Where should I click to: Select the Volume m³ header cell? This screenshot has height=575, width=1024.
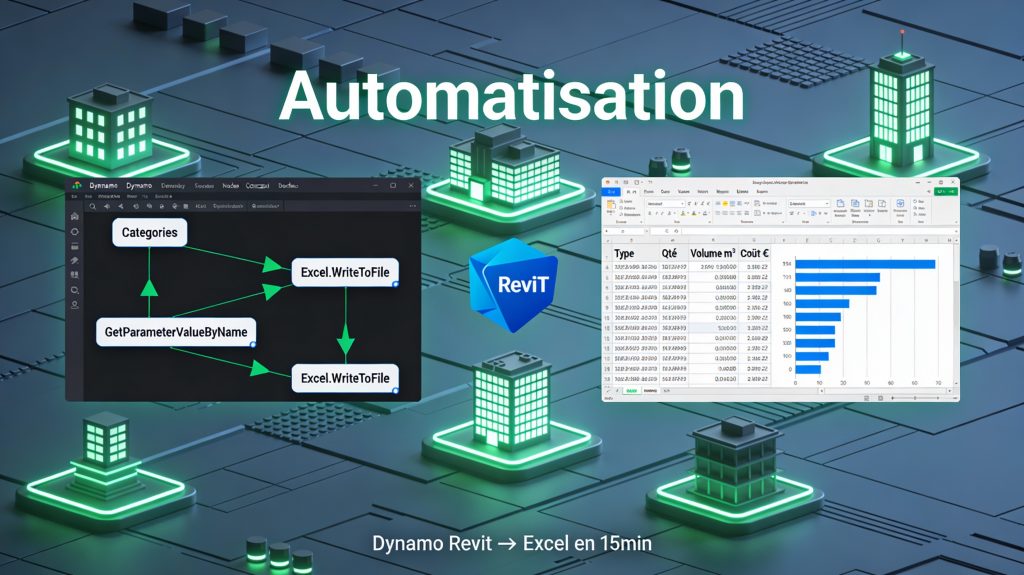712,254
